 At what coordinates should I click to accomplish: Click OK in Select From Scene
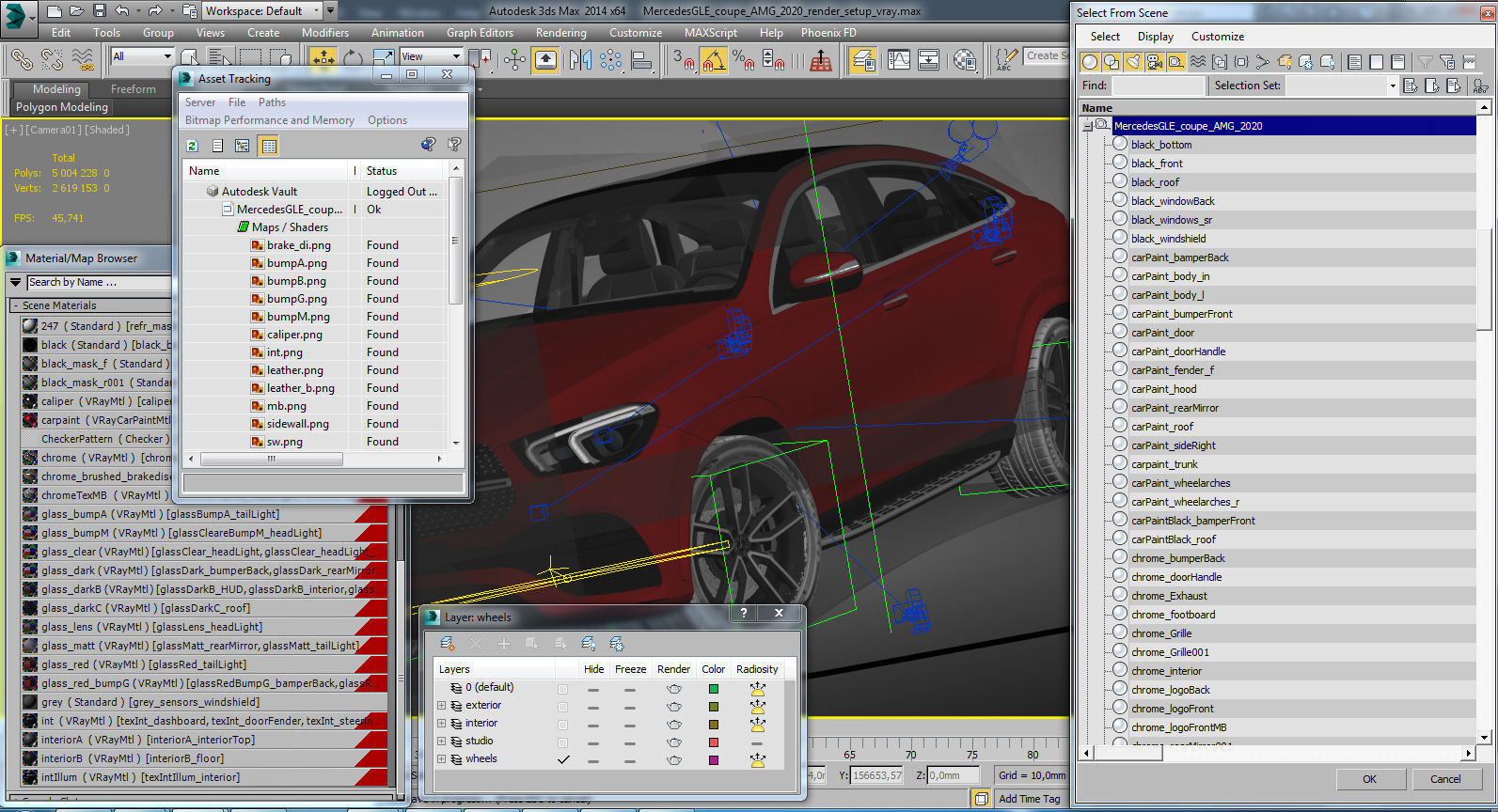coord(1369,779)
